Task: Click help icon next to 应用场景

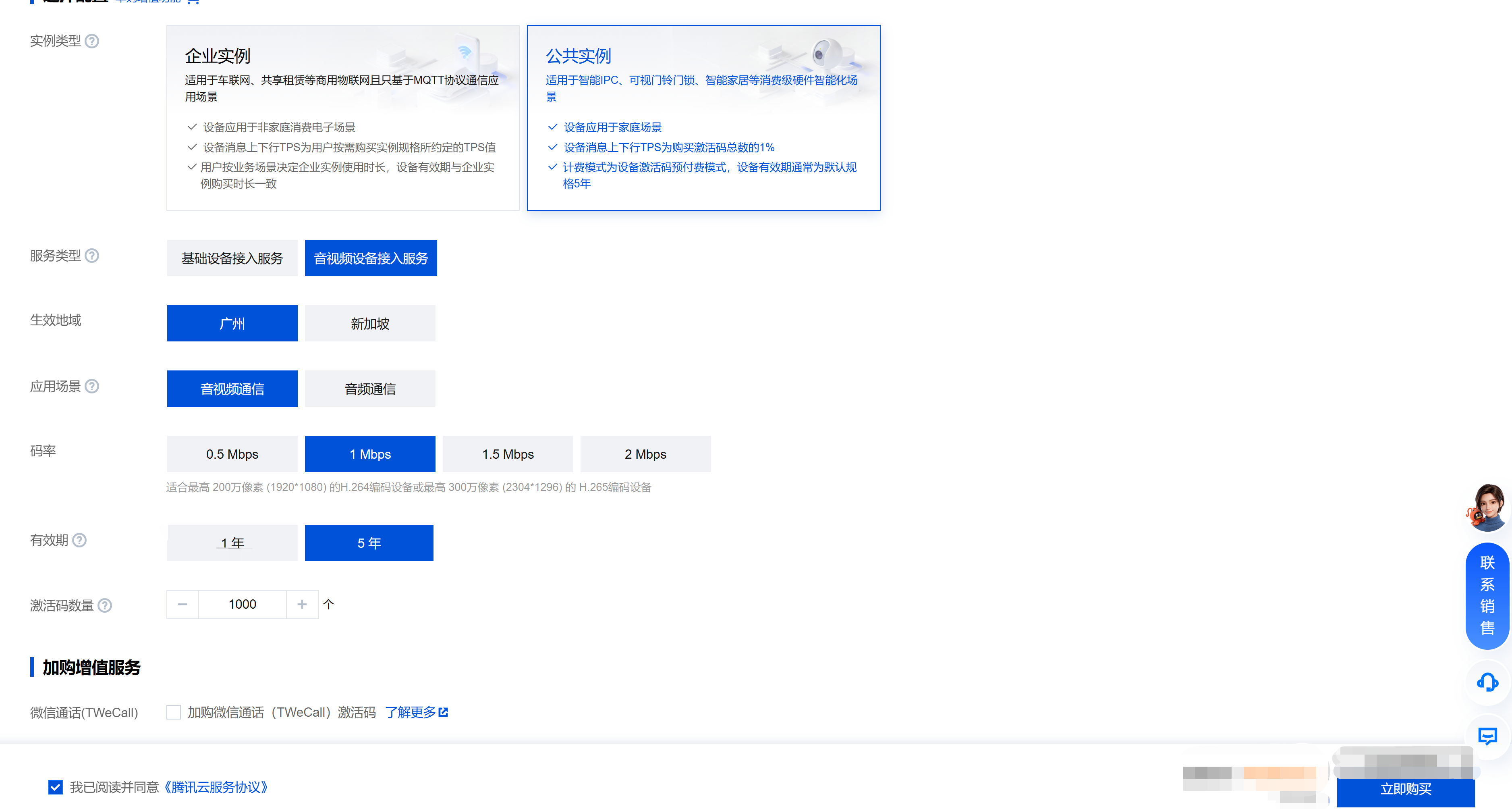Action: (x=92, y=386)
